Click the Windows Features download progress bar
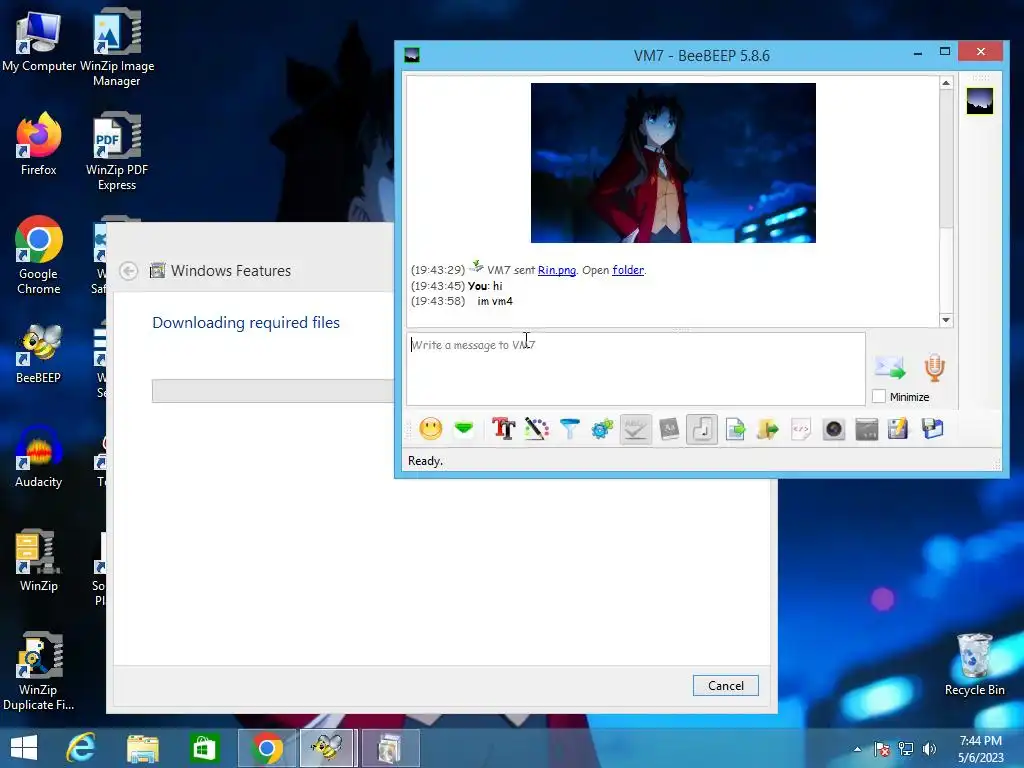 click(x=273, y=391)
